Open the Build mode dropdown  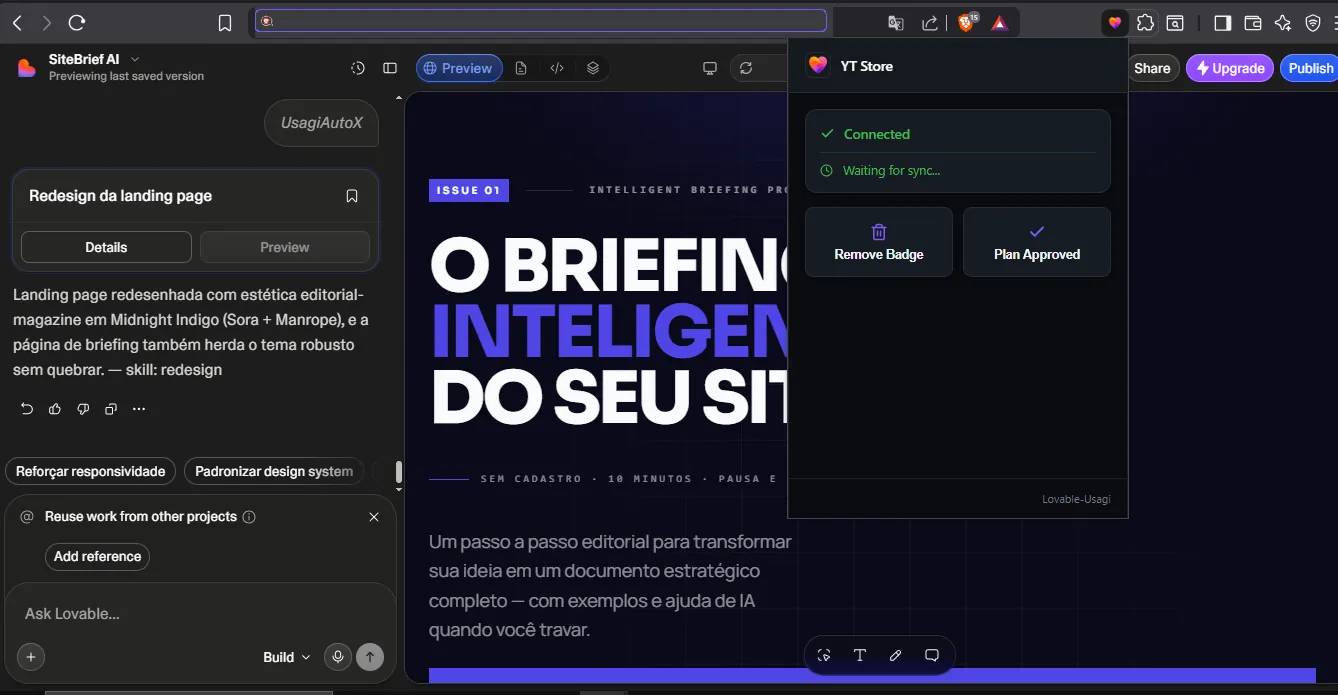click(x=287, y=657)
